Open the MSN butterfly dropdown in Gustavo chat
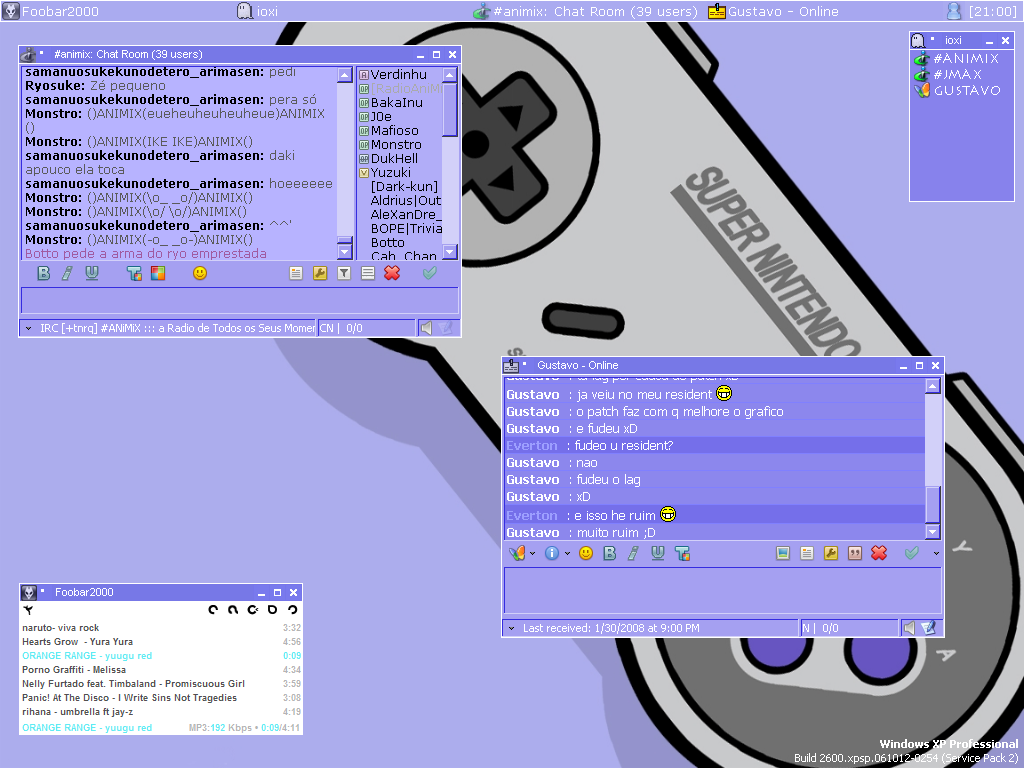 pos(533,553)
